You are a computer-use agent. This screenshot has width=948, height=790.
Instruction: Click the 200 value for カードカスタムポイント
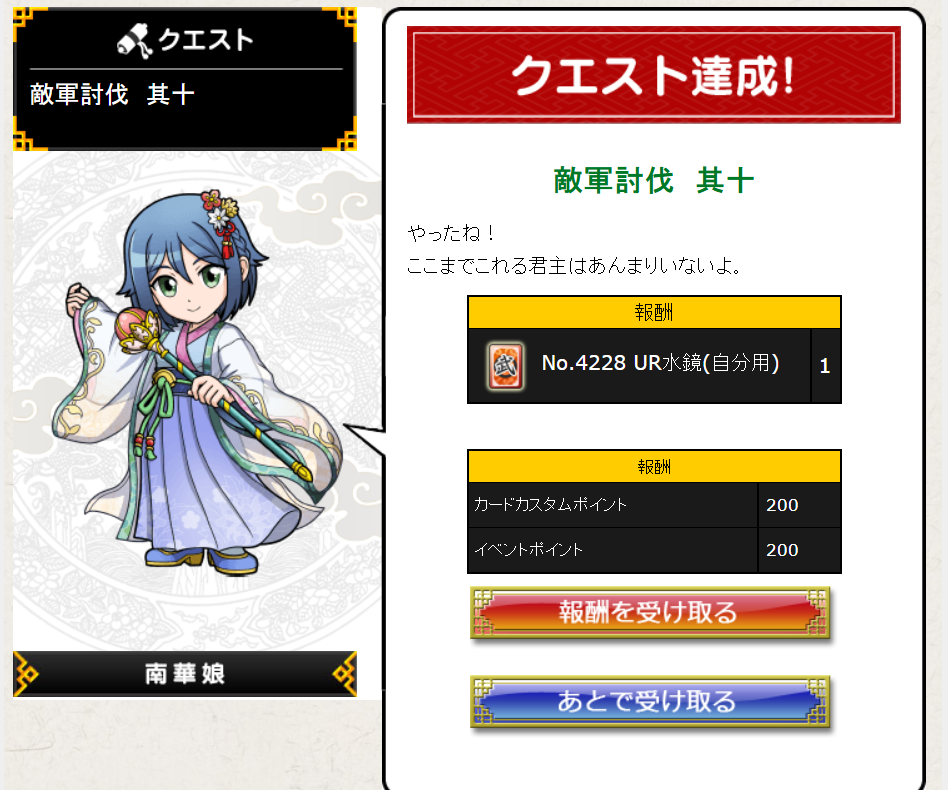pos(782,505)
